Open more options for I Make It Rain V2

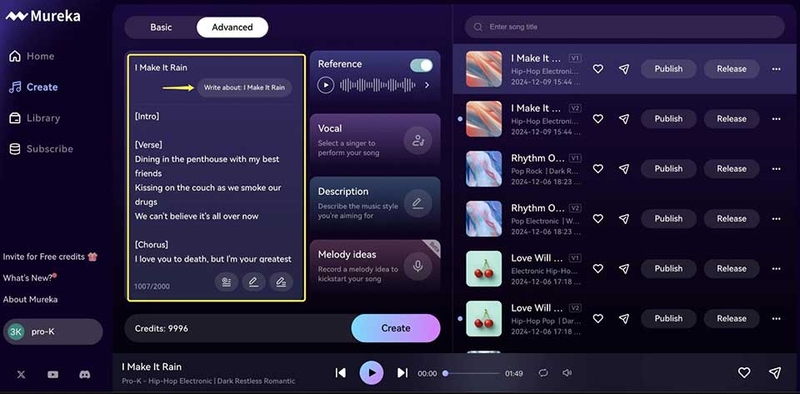[x=776, y=119]
